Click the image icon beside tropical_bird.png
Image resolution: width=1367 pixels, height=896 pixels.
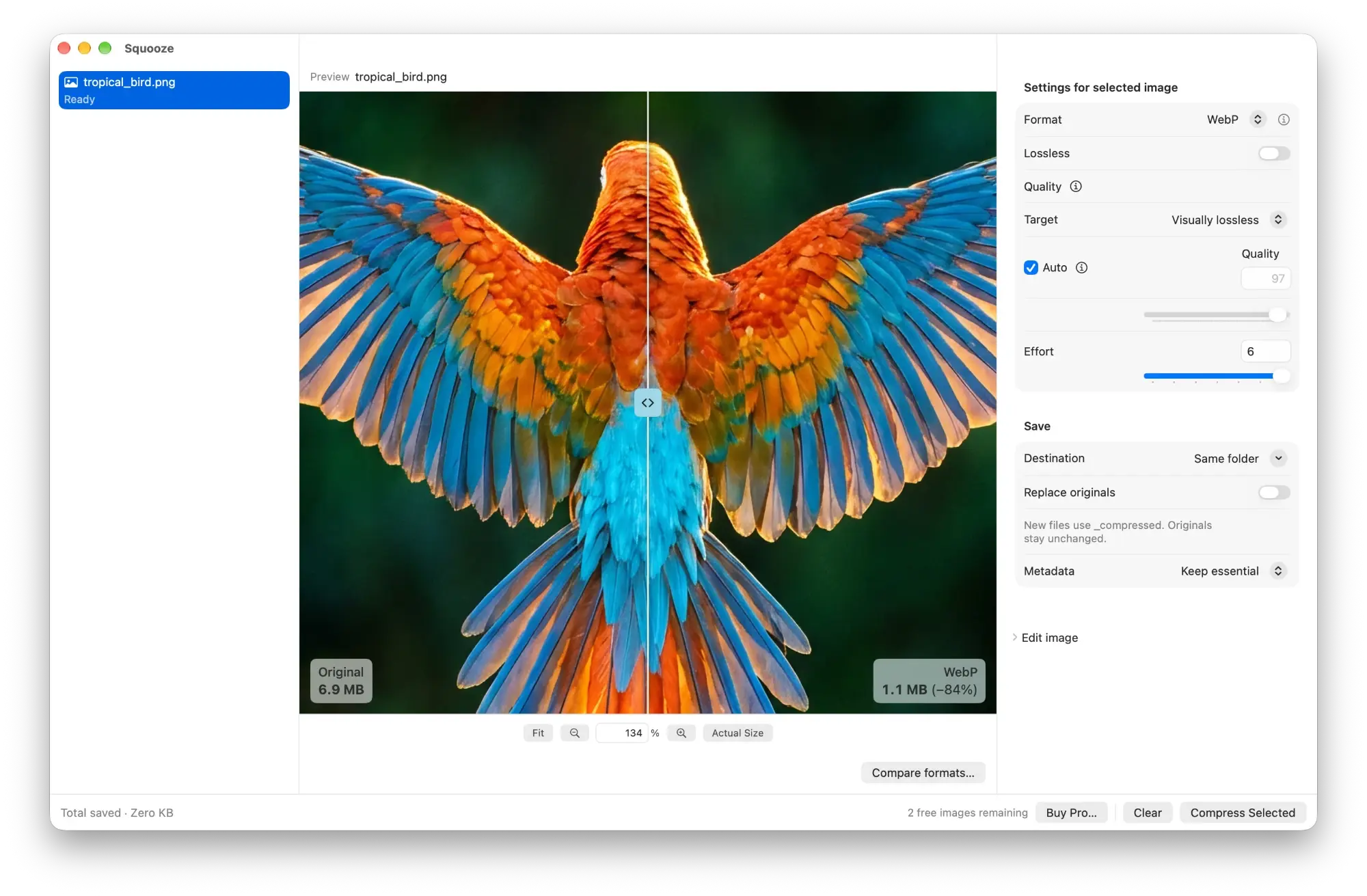point(71,82)
